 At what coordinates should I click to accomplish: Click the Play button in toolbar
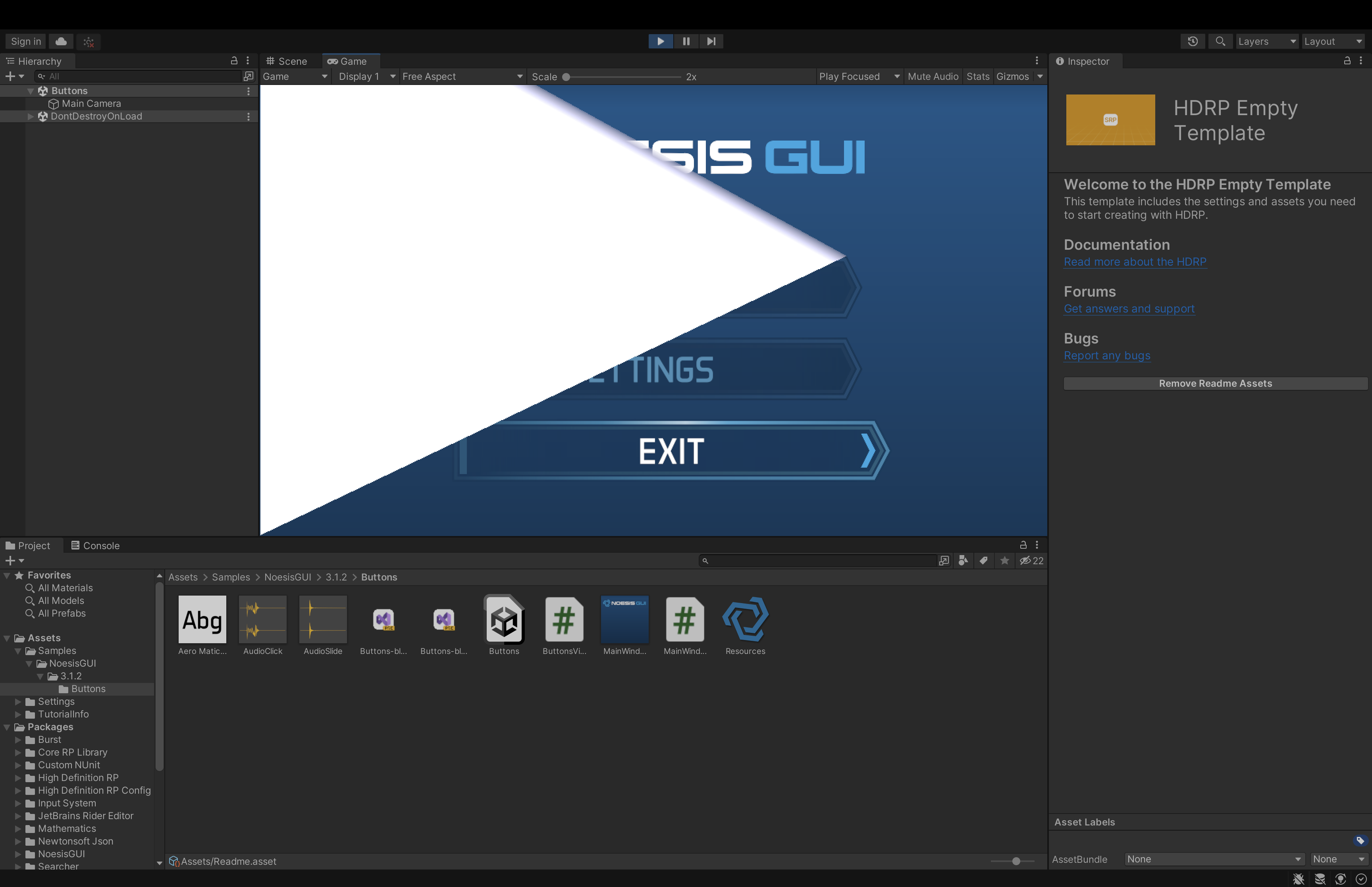coord(660,41)
